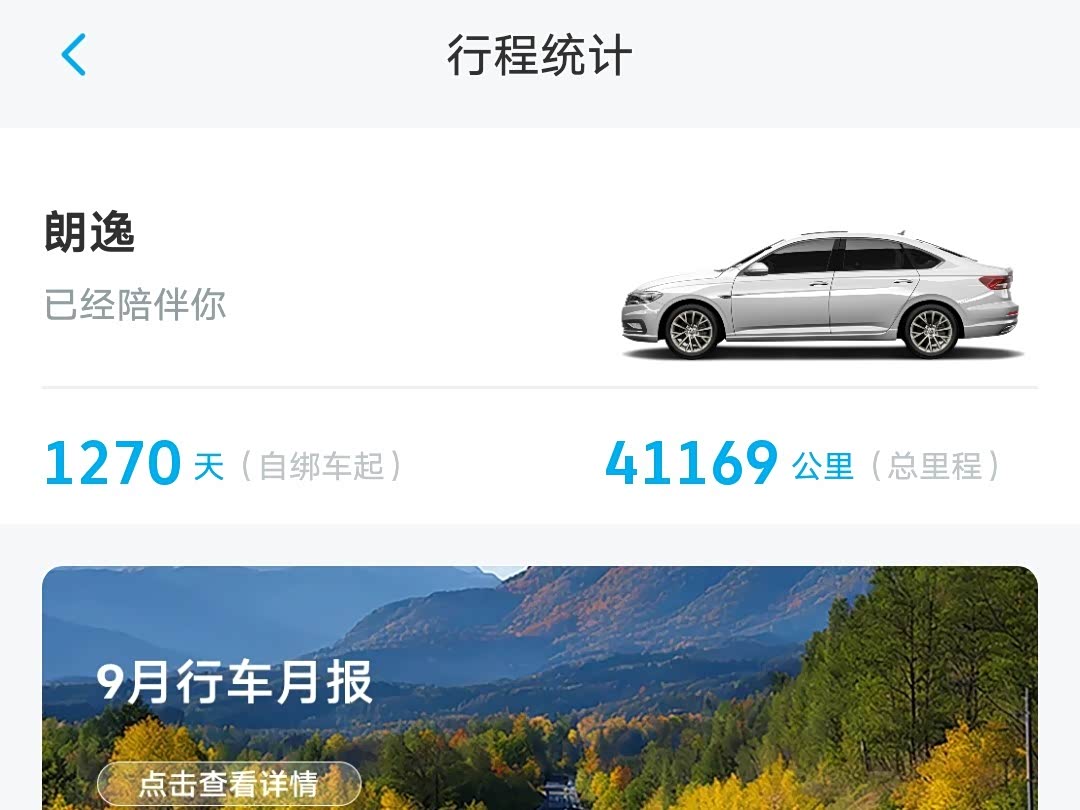
Task: Select the 朗逸 vehicle name
Action: pos(90,231)
